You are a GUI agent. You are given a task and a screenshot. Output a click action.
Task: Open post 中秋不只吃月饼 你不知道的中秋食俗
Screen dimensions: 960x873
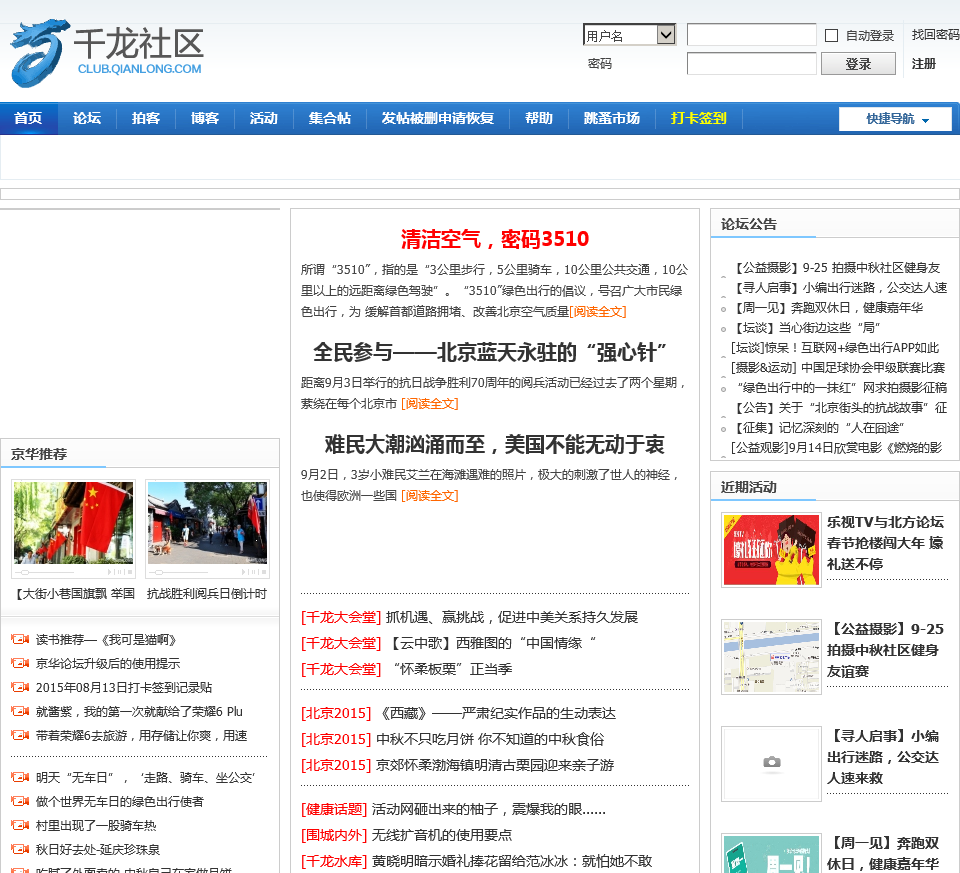(x=490, y=739)
